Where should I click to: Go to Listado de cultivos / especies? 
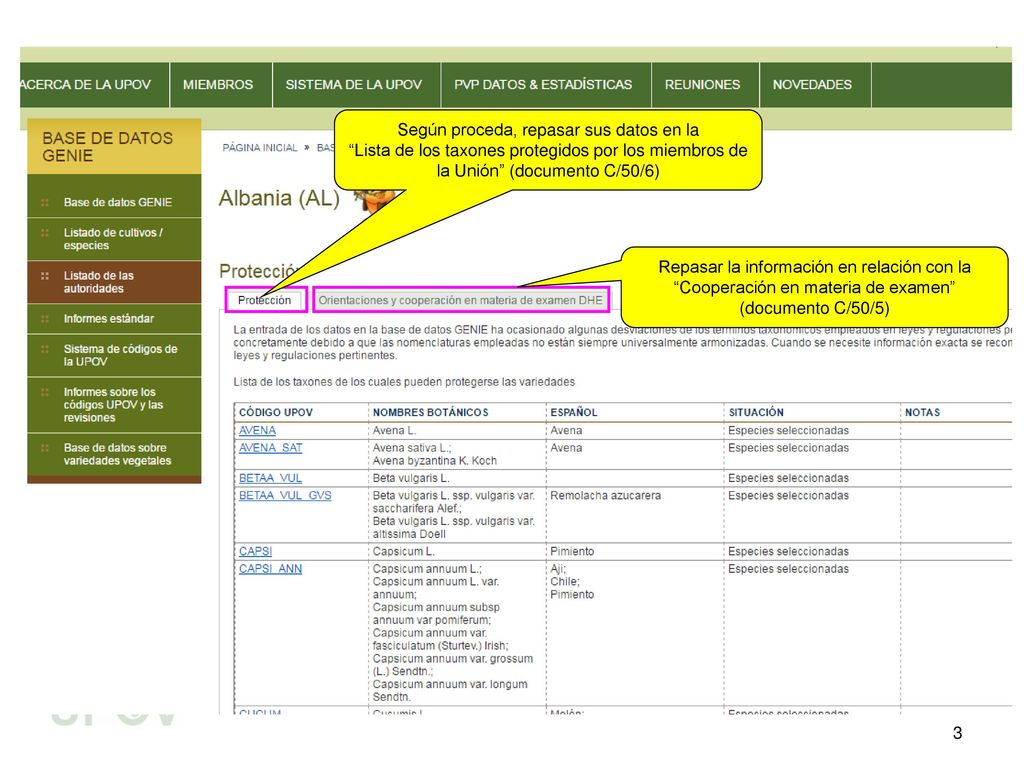coord(113,239)
